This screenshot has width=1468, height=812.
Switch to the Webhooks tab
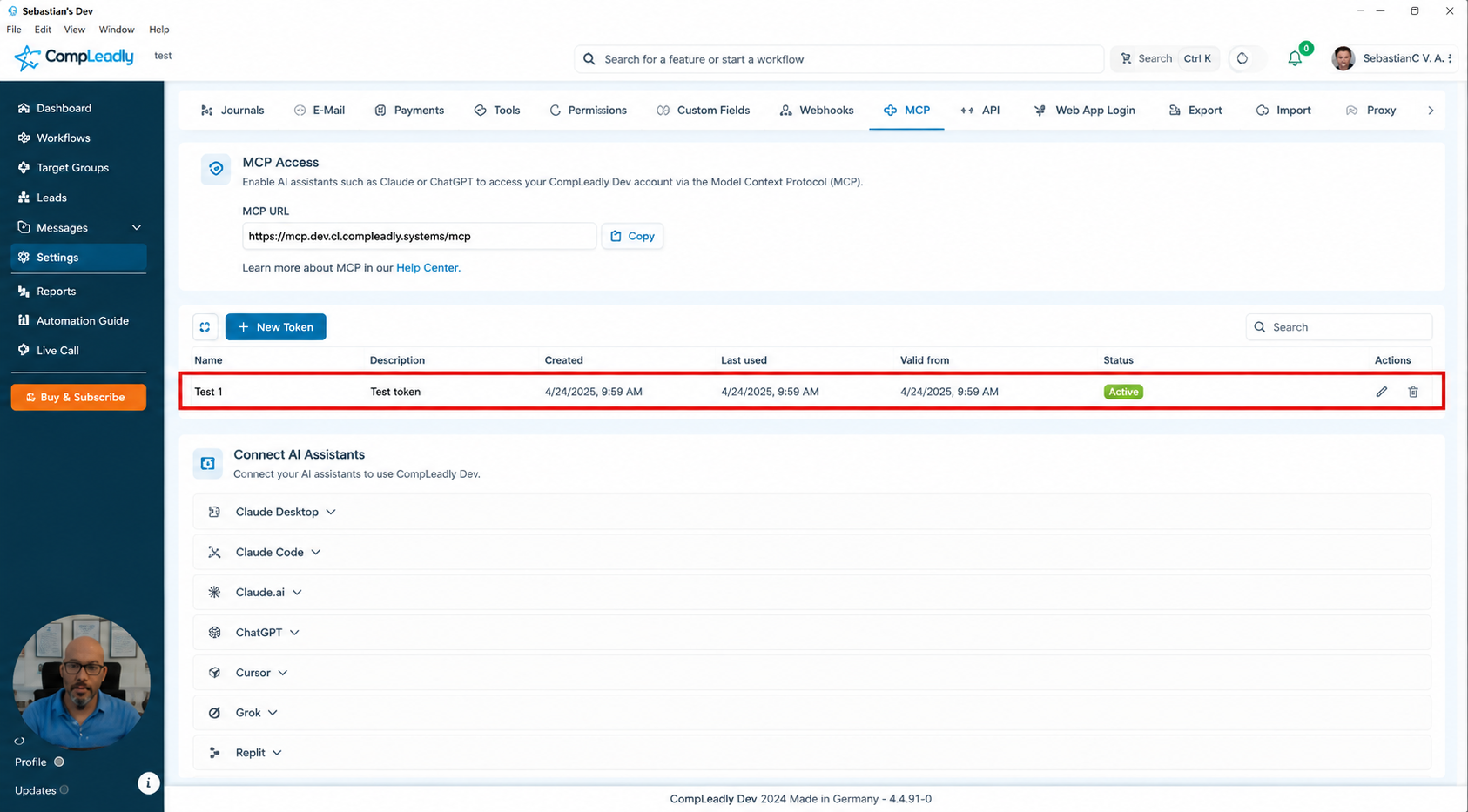(x=817, y=111)
